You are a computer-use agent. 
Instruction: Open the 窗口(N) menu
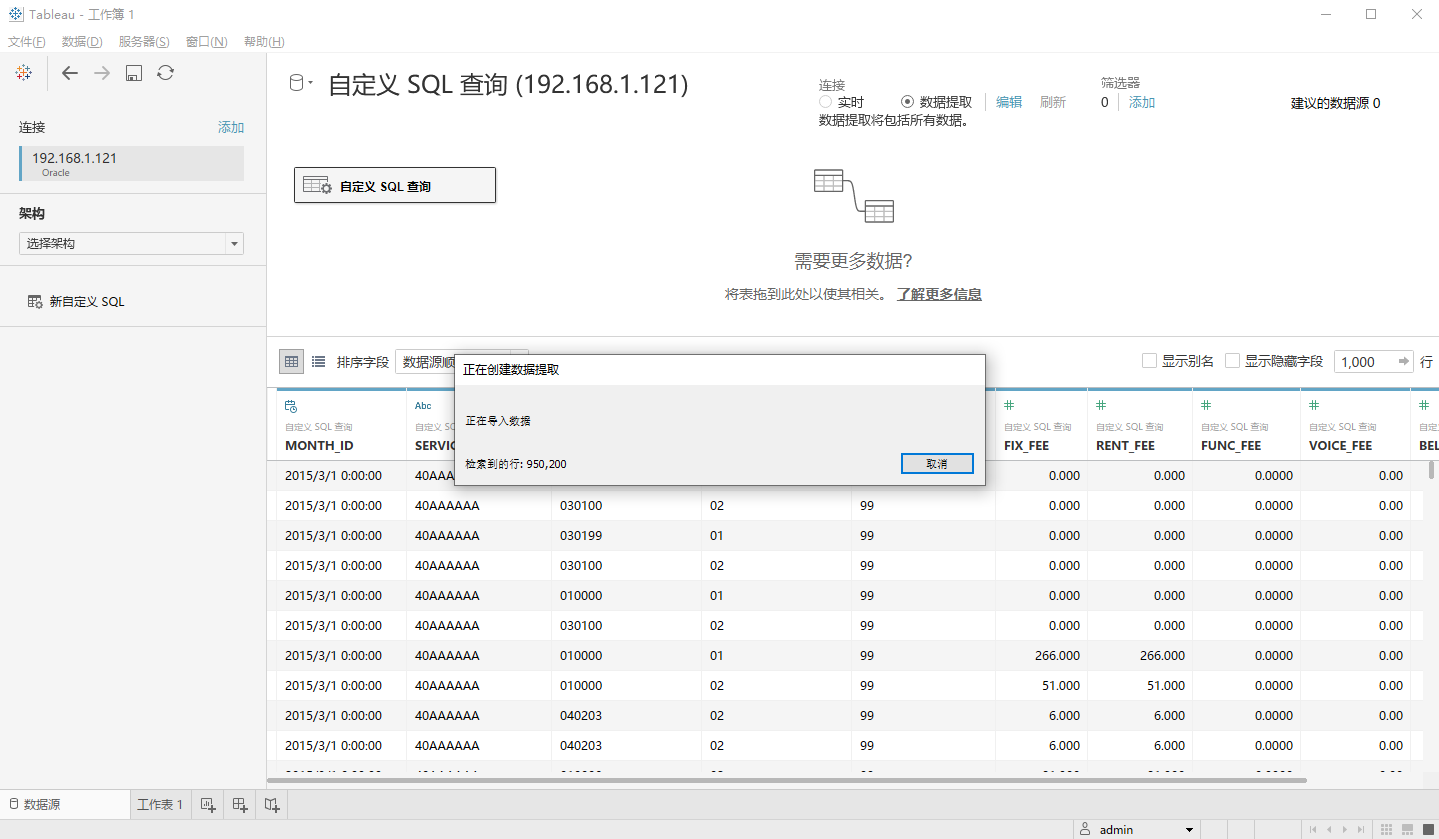click(207, 41)
